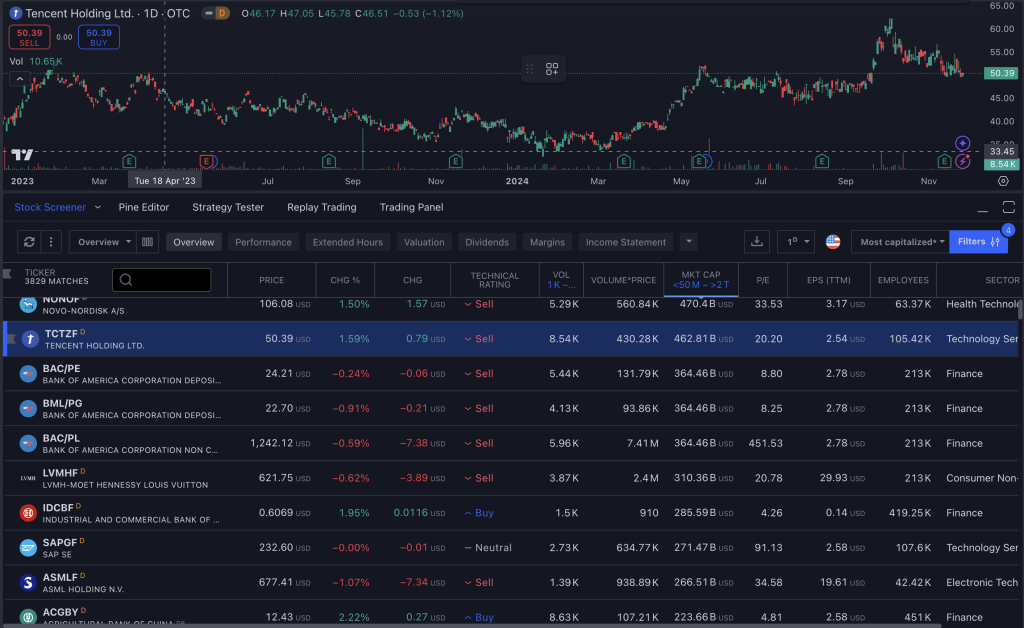Toggle the D data-mode pill in chart header
The width and height of the screenshot is (1024, 628).
coord(216,13)
